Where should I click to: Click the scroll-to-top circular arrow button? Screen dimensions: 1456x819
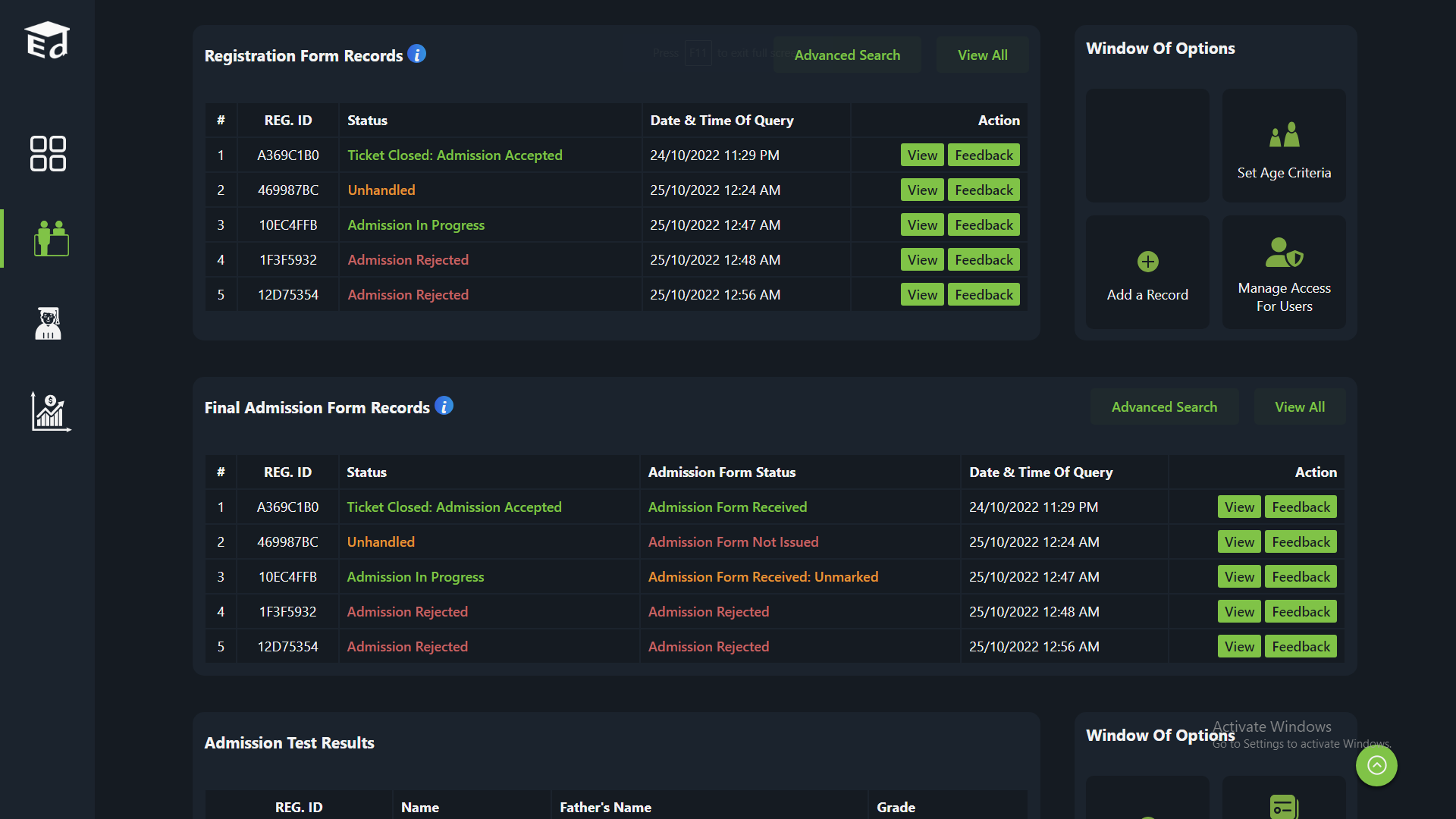coord(1376,765)
